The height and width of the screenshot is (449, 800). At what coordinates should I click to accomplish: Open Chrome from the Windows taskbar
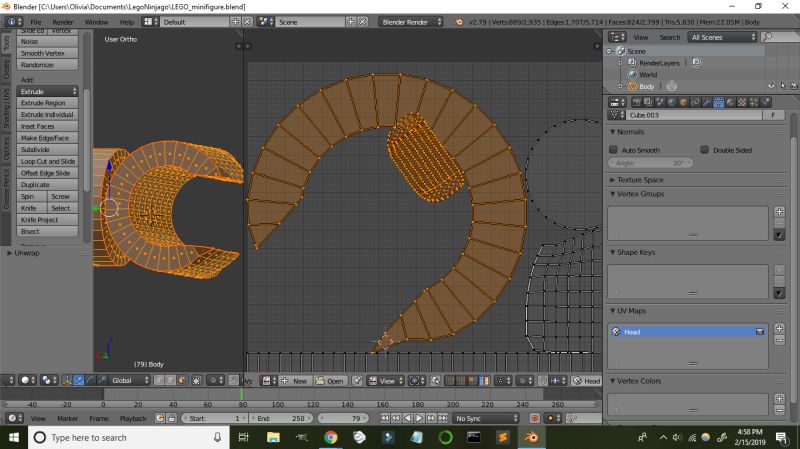coord(331,437)
